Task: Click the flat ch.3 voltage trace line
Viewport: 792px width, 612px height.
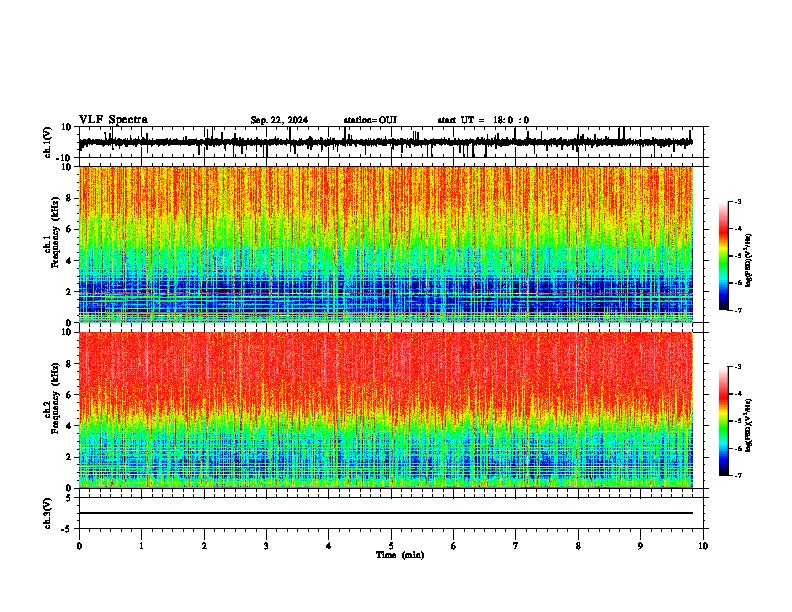Action: pyautogui.click(x=385, y=513)
